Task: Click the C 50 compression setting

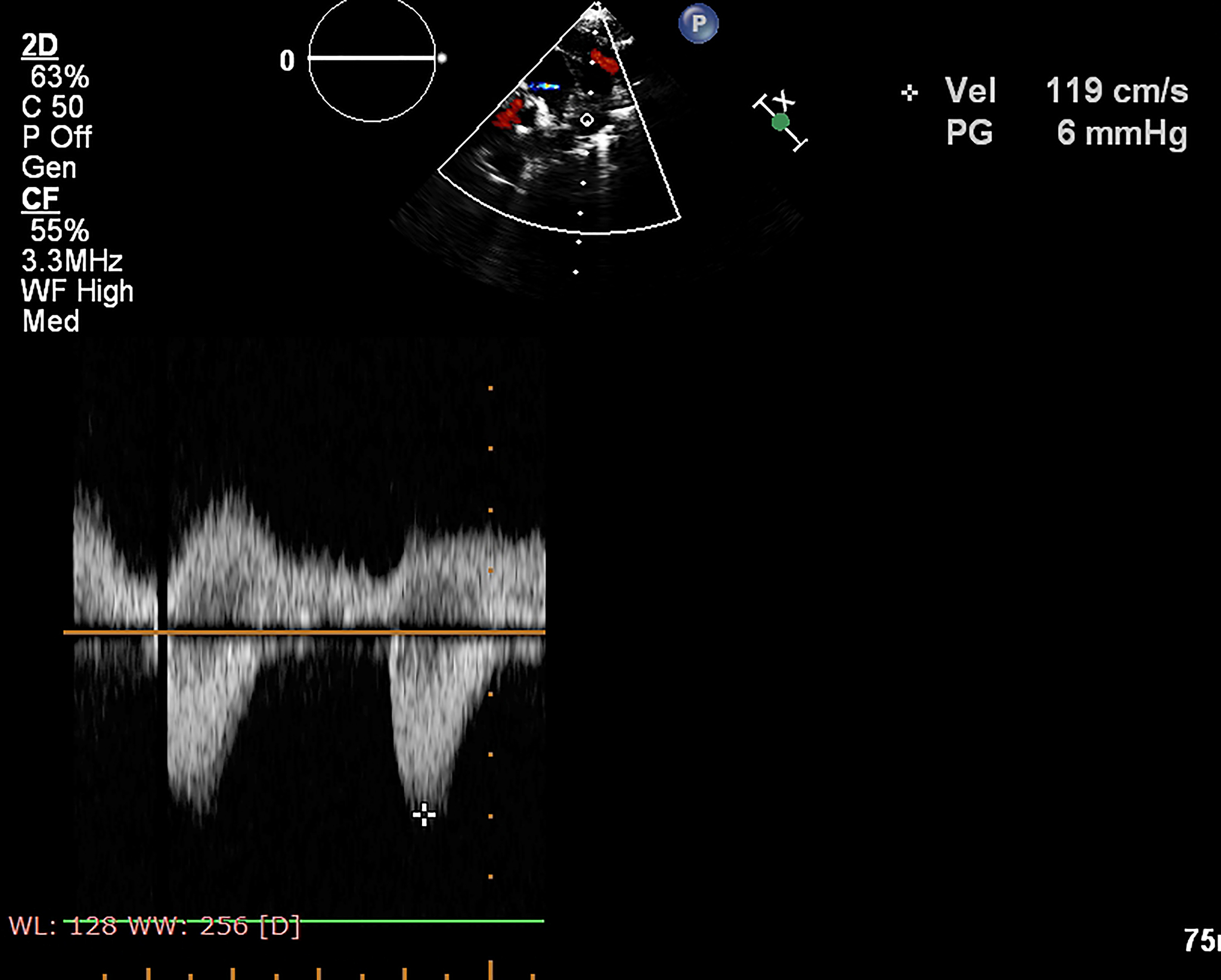Action: pos(52,107)
